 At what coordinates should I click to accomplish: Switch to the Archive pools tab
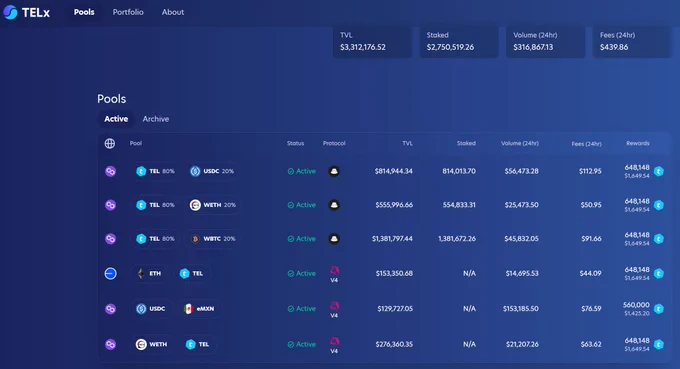[x=156, y=119]
